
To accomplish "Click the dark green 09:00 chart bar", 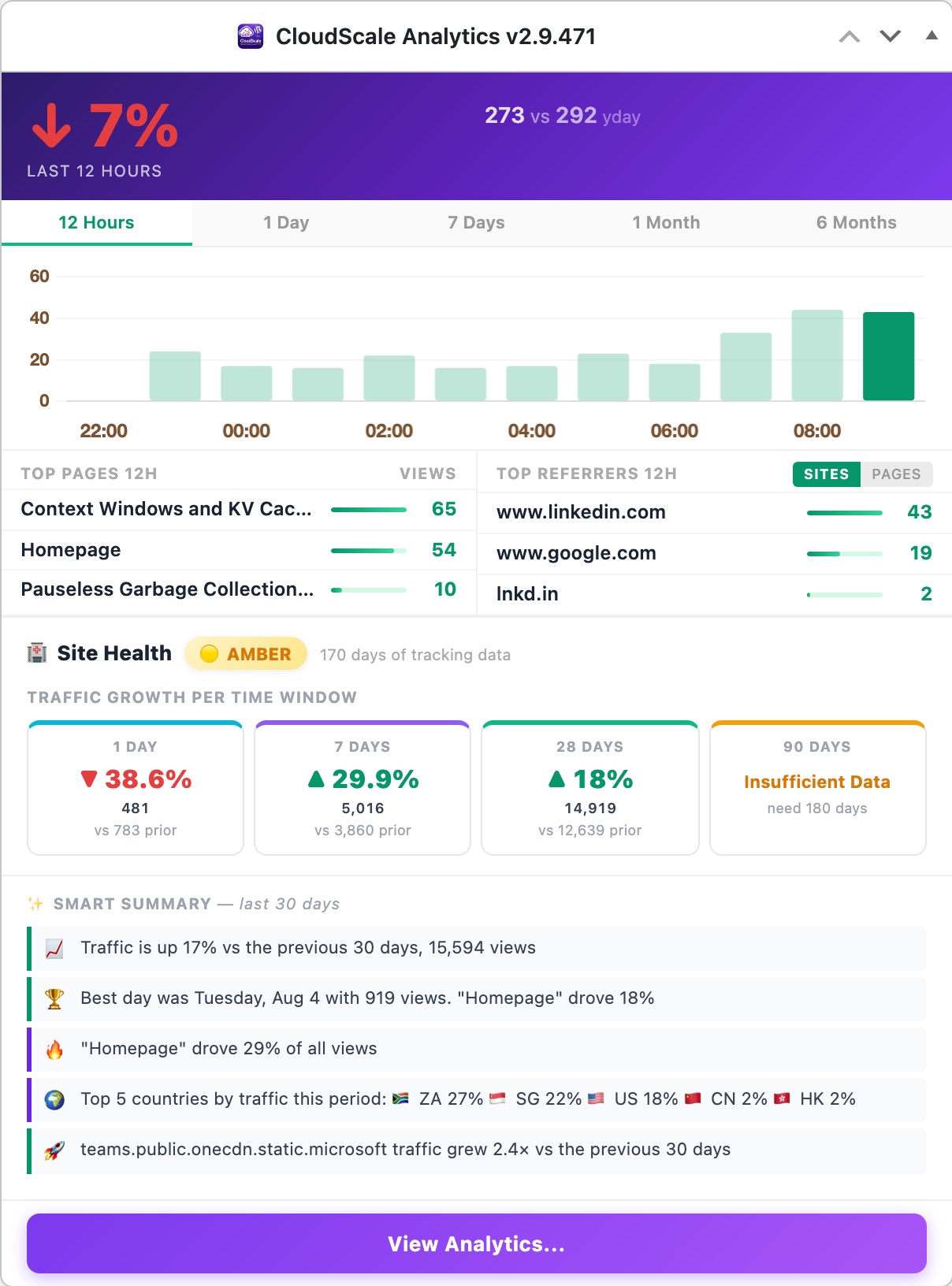I will tap(889, 356).
